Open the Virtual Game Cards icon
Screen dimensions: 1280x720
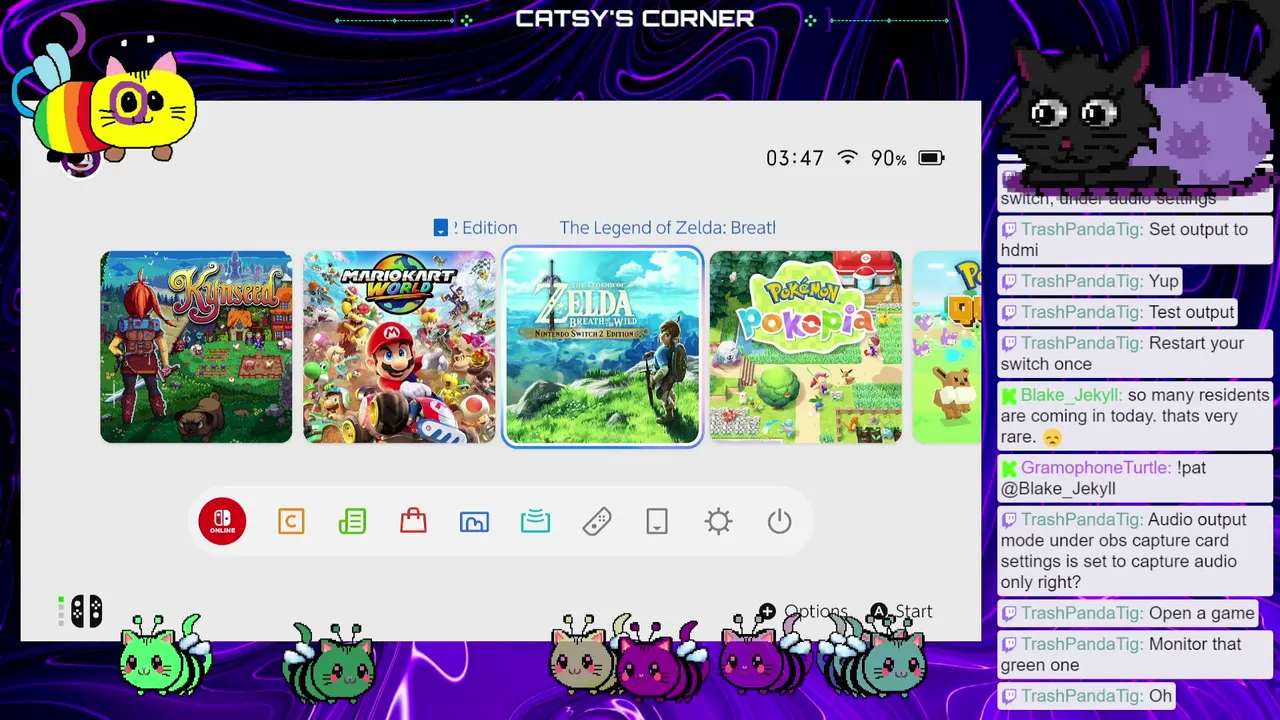tap(657, 522)
